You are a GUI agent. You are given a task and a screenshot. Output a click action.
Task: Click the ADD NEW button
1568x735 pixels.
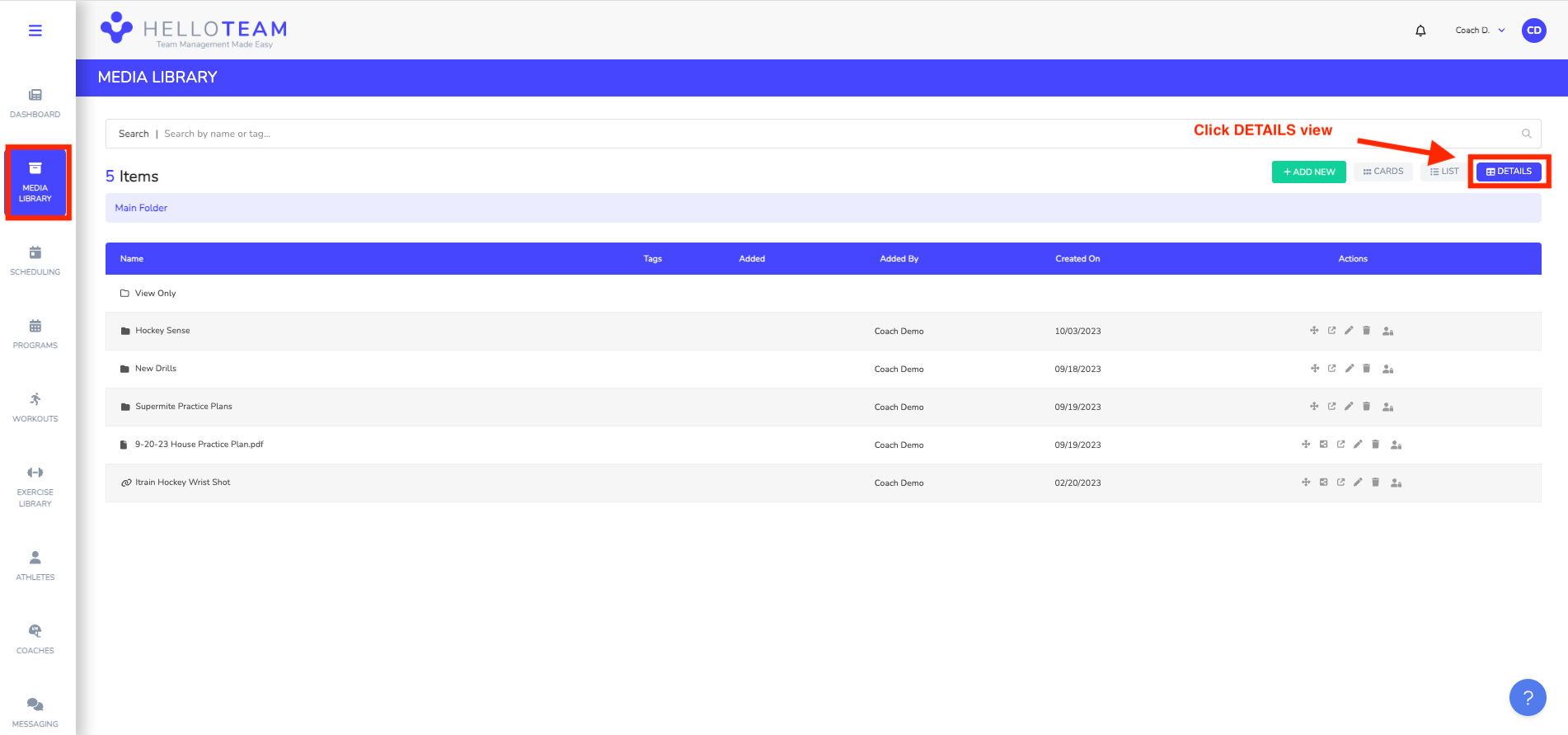(x=1308, y=172)
